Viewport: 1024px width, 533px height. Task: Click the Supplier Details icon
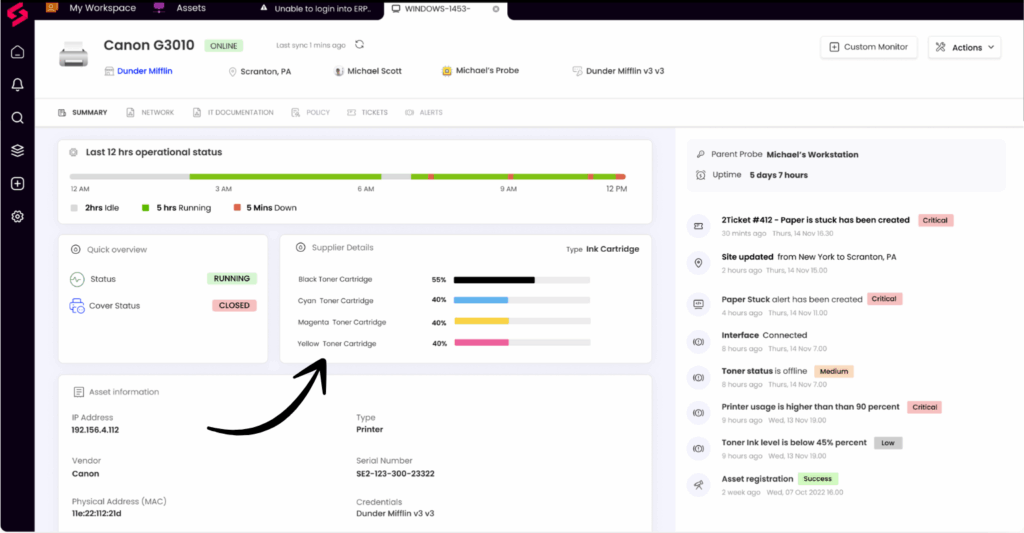[300, 247]
